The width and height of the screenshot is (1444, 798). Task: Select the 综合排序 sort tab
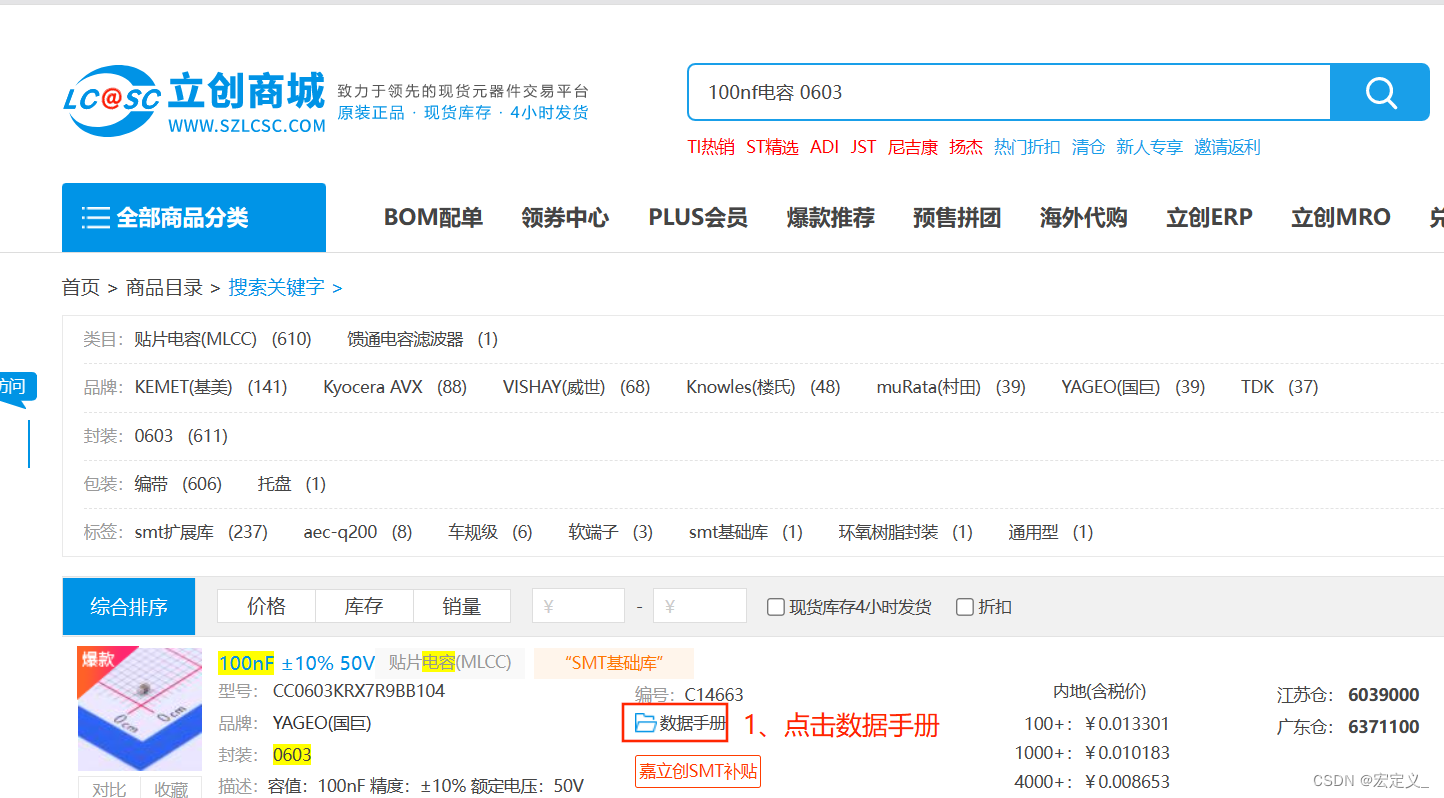tap(129, 607)
